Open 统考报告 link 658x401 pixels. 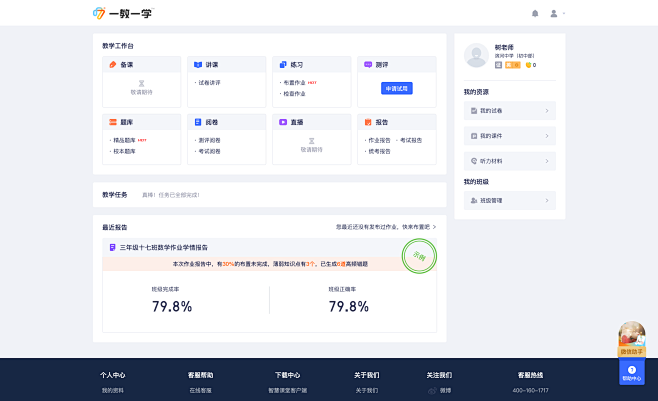[379, 151]
